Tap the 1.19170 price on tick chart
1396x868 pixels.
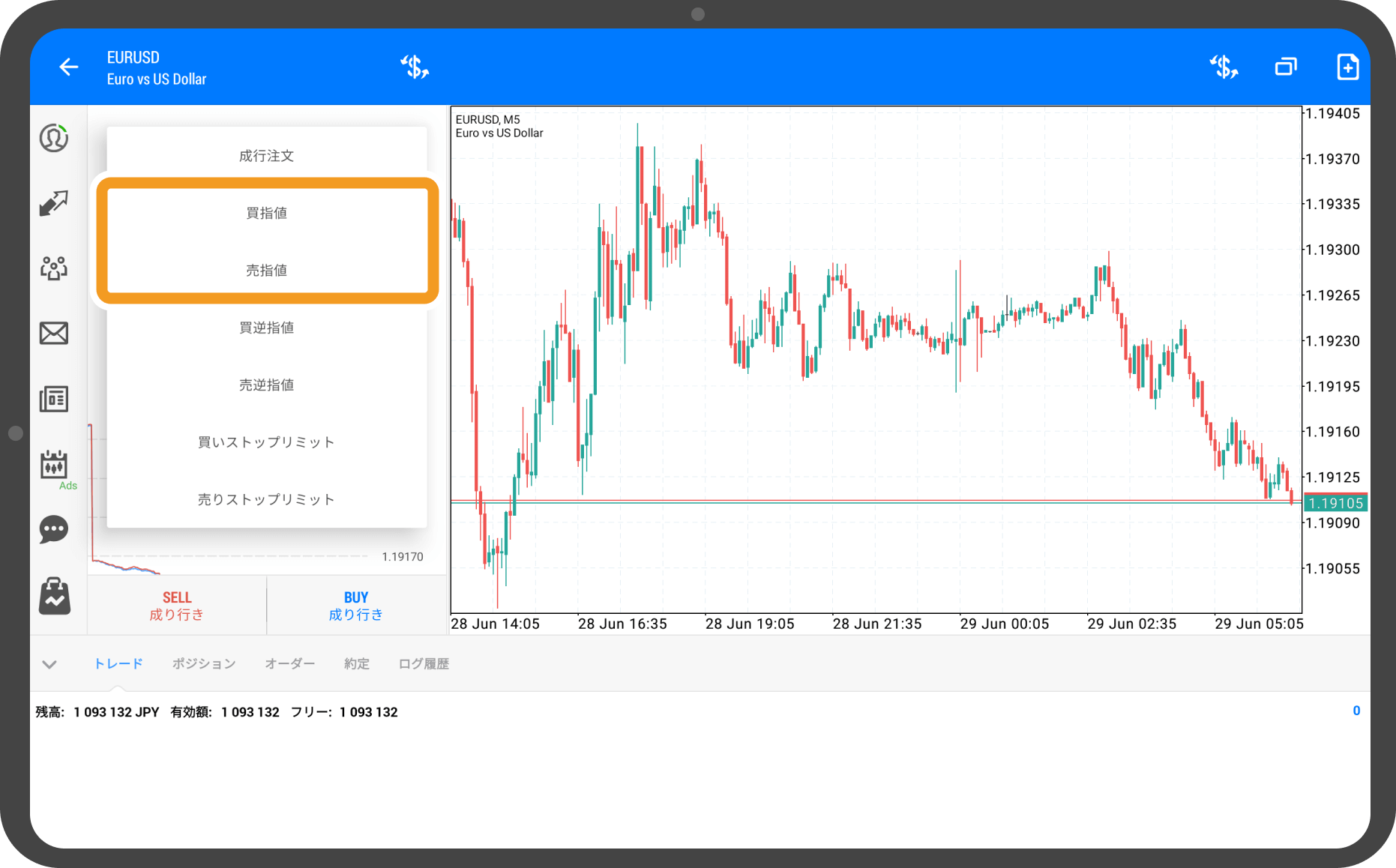tap(403, 557)
